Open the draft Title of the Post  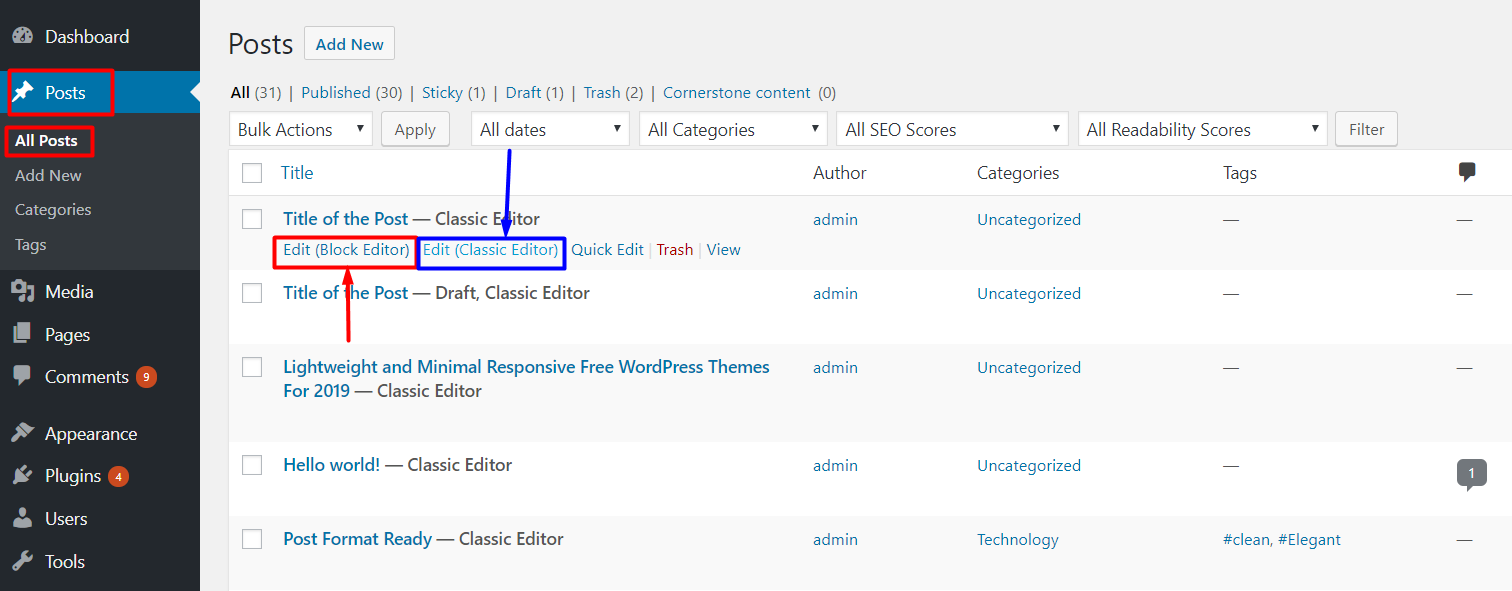coord(346,293)
